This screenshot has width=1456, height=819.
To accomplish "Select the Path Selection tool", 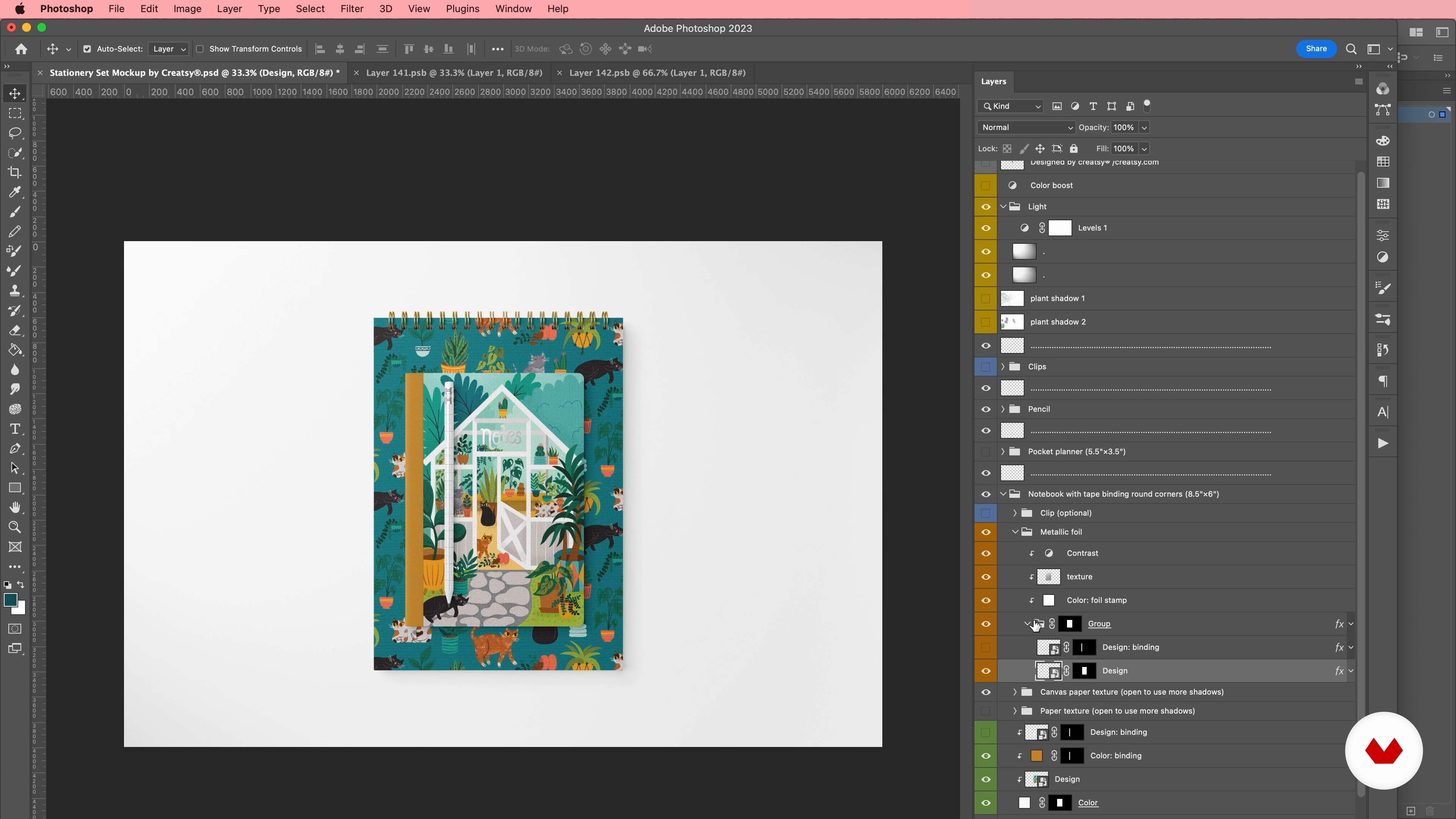I will [15, 469].
